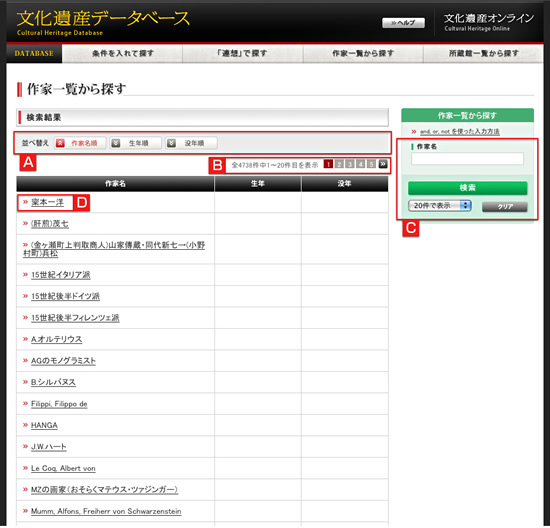Image resolution: width=550 pixels, height=528 pixels.
Task: Click the green 検索 button
Action: pos(467,188)
